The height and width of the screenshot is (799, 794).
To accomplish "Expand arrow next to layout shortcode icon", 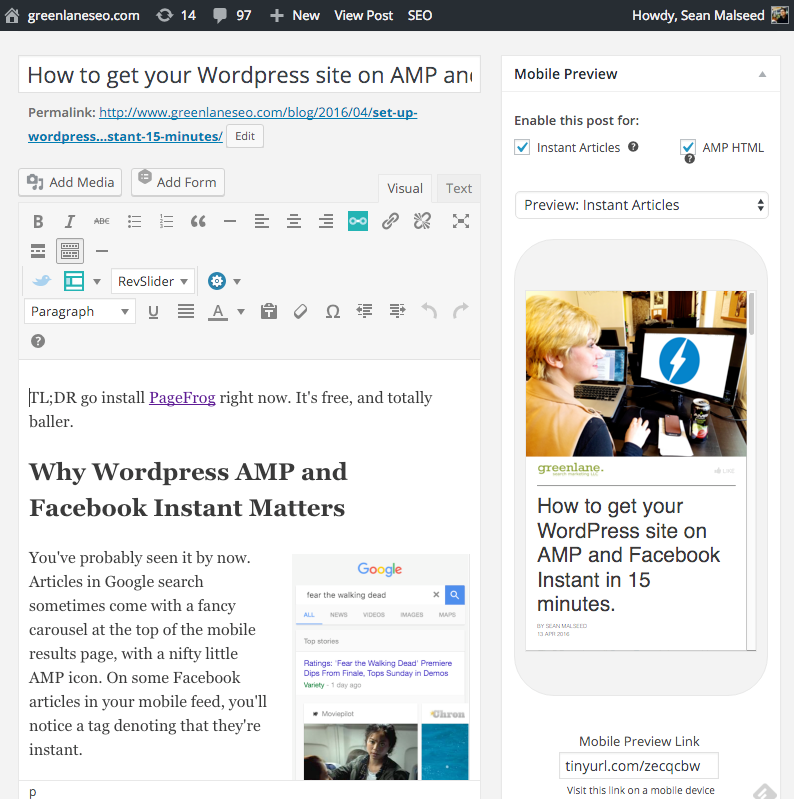I will [x=97, y=281].
